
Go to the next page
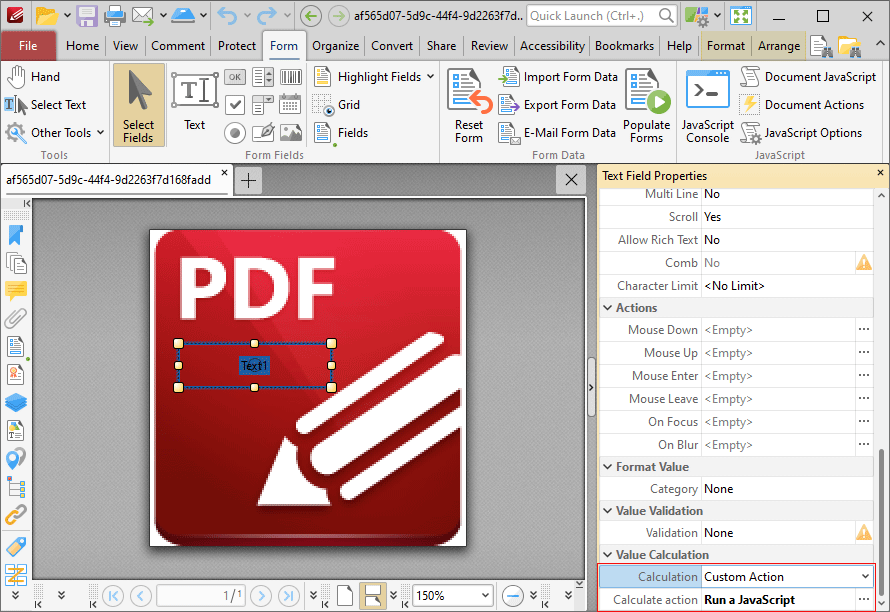click(x=261, y=596)
